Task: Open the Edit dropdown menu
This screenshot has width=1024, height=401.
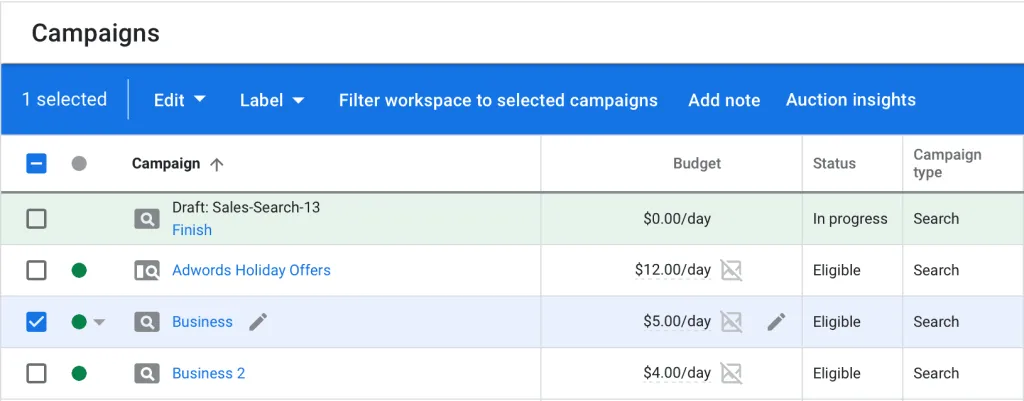Action: [180, 100]
